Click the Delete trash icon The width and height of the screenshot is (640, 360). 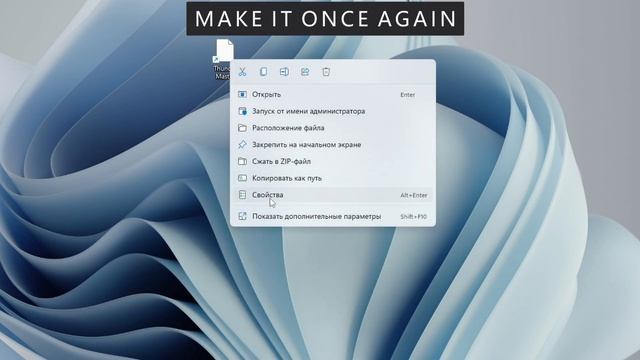(326, 72)
